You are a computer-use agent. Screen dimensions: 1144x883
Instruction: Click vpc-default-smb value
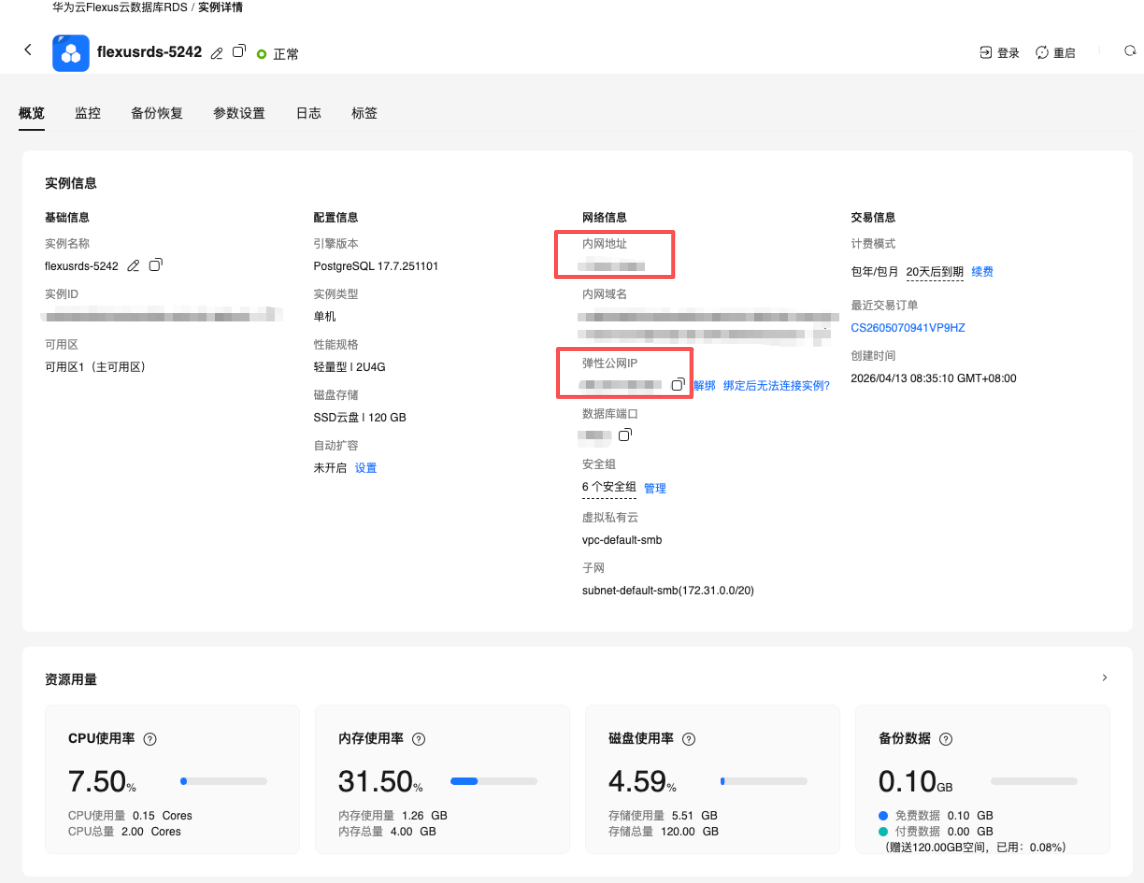coord(622,540)
